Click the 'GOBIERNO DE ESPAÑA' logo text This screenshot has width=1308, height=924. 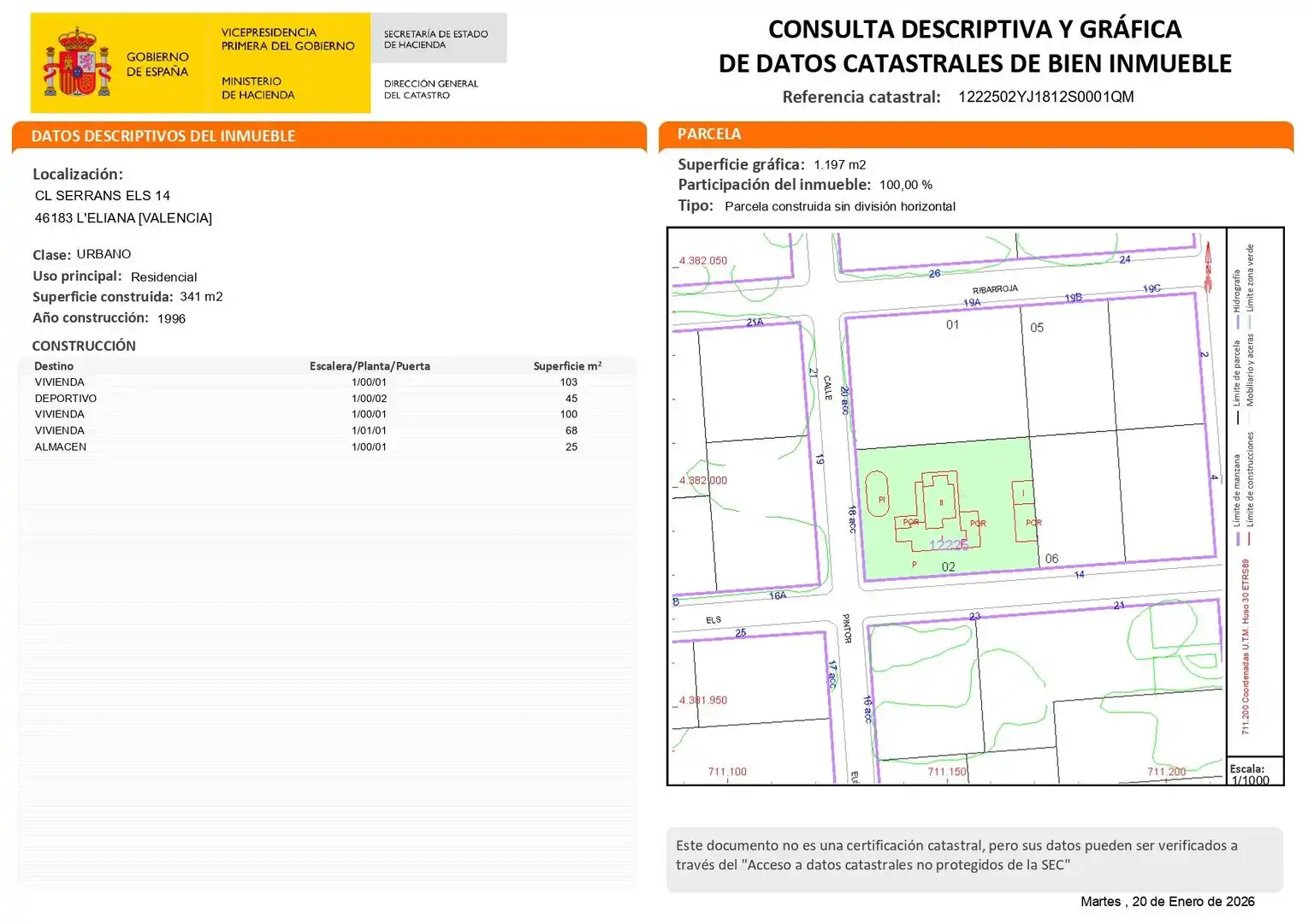(x=157, y=64)
